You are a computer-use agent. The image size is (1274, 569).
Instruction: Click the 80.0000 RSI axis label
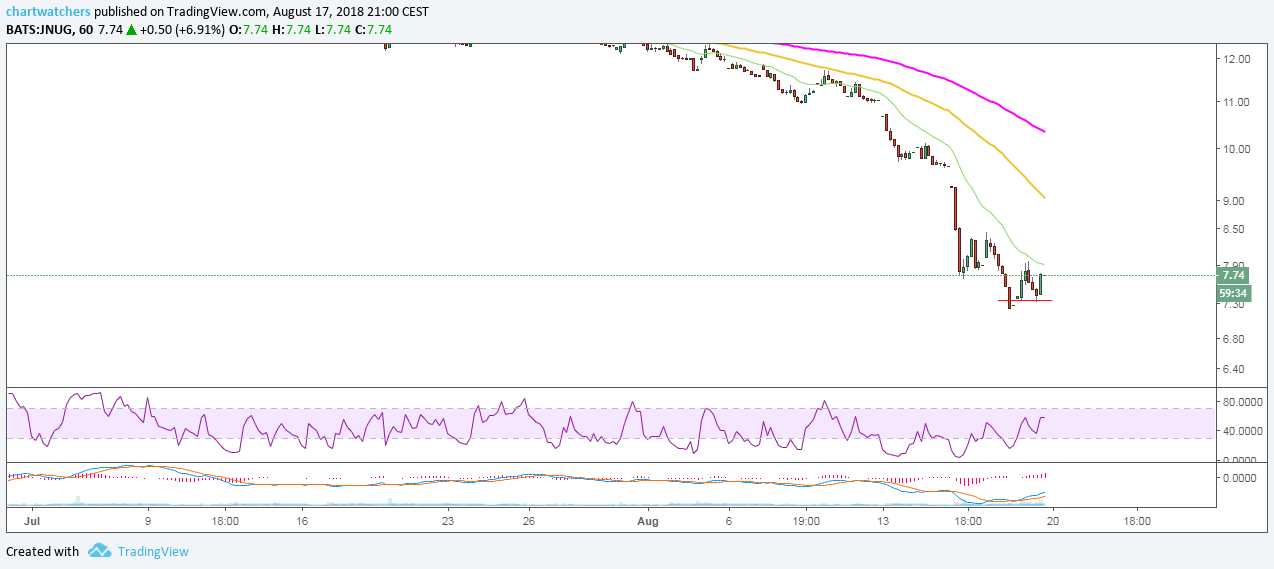[1243, 402]
